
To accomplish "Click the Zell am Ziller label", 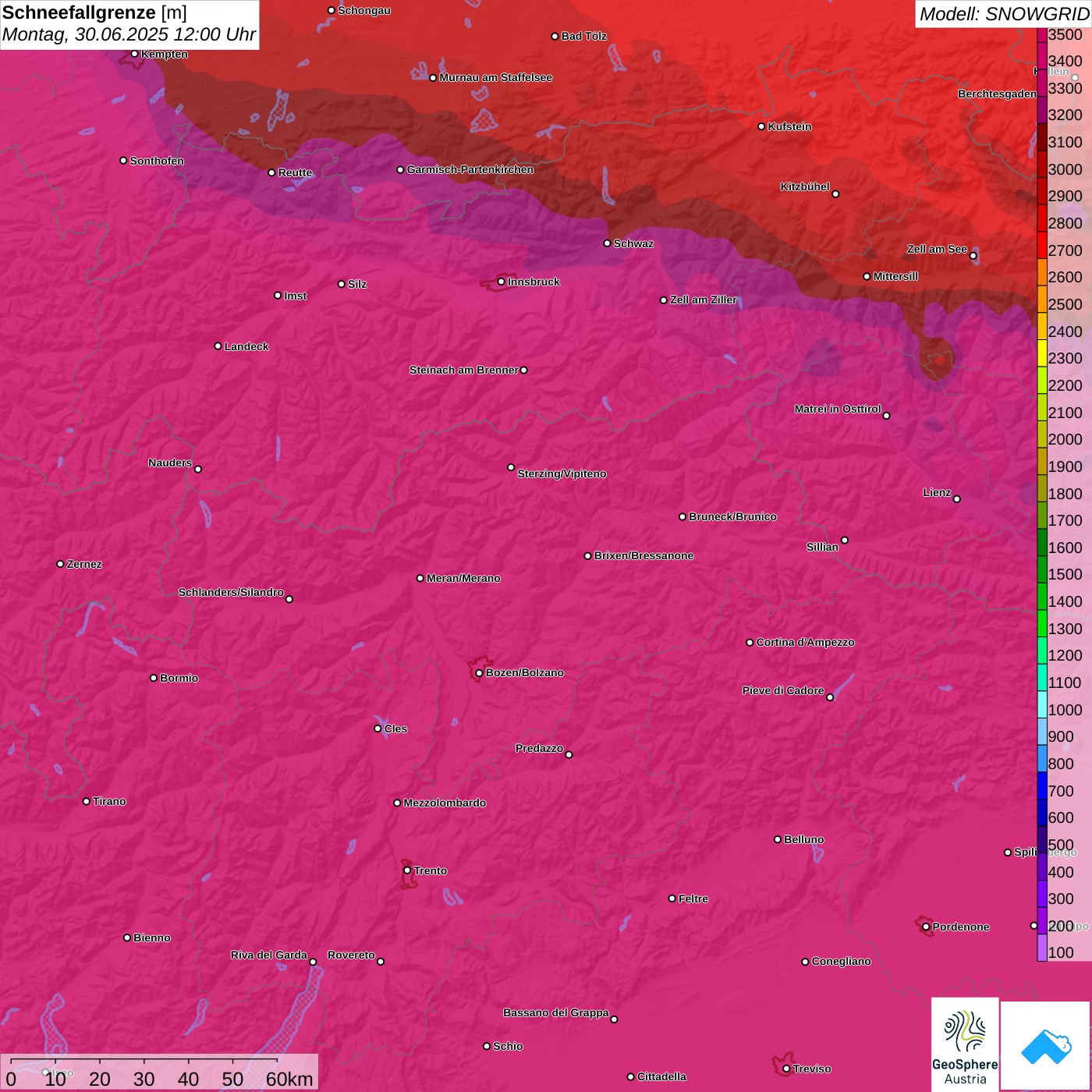I will click(704, 300).
